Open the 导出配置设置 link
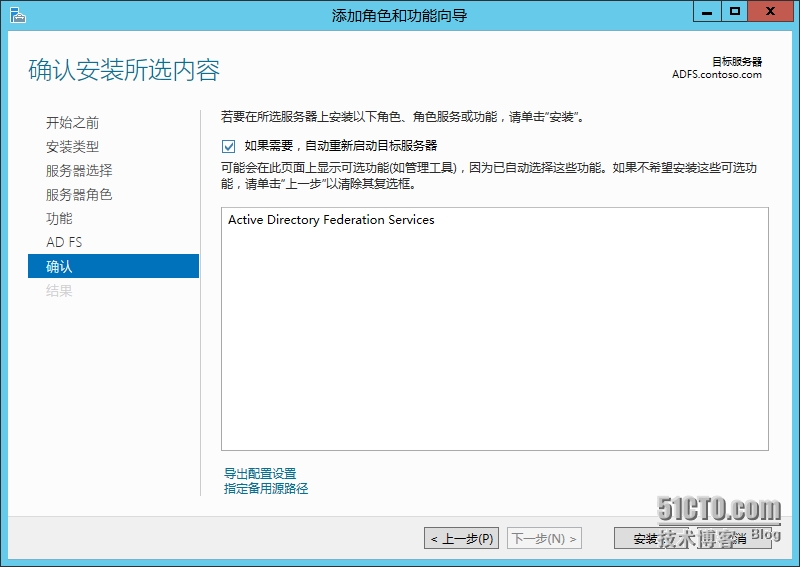 [260, 474]
